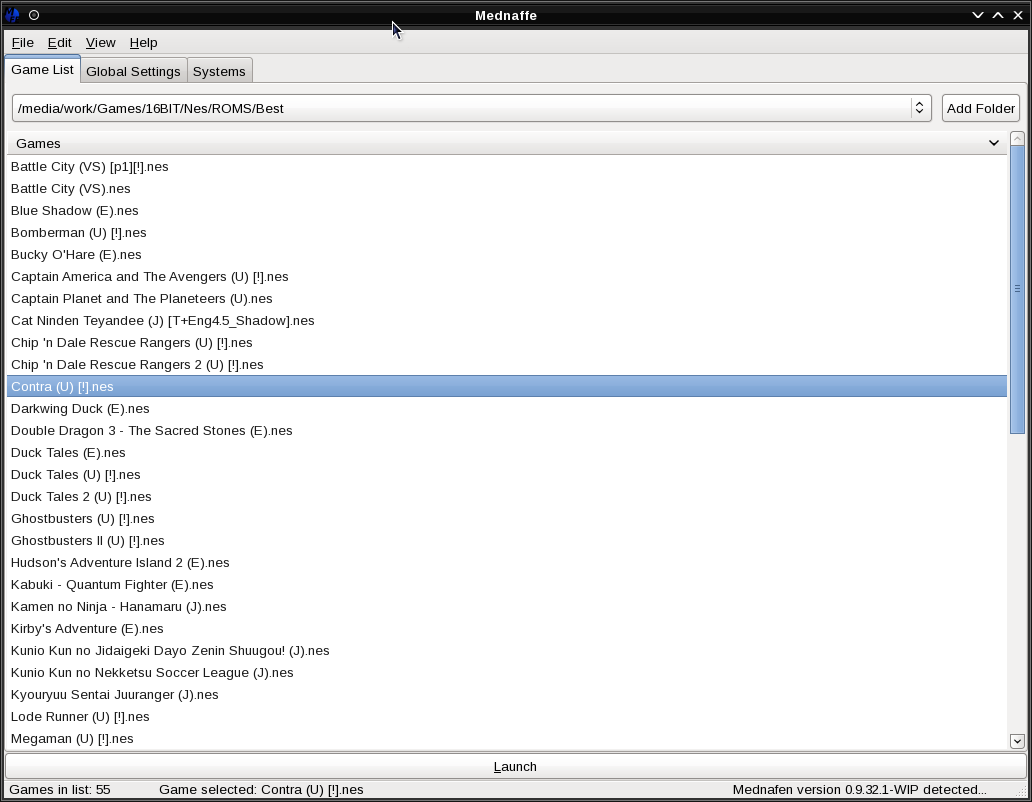Screen dimensions: 1032x802
Task: Click the Add Folder button
Action: coord(981,108)
